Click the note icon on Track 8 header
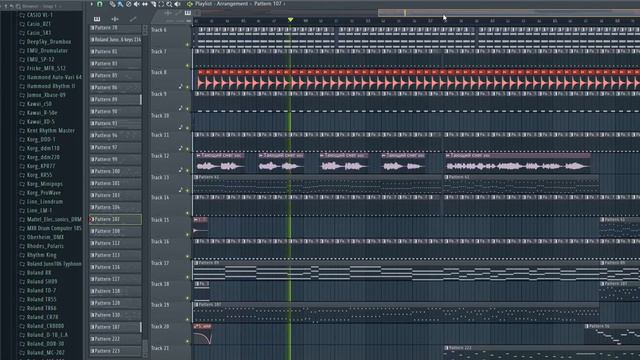Screen dimensions: 640x360 pyautogui.click(x=181, y=86)
